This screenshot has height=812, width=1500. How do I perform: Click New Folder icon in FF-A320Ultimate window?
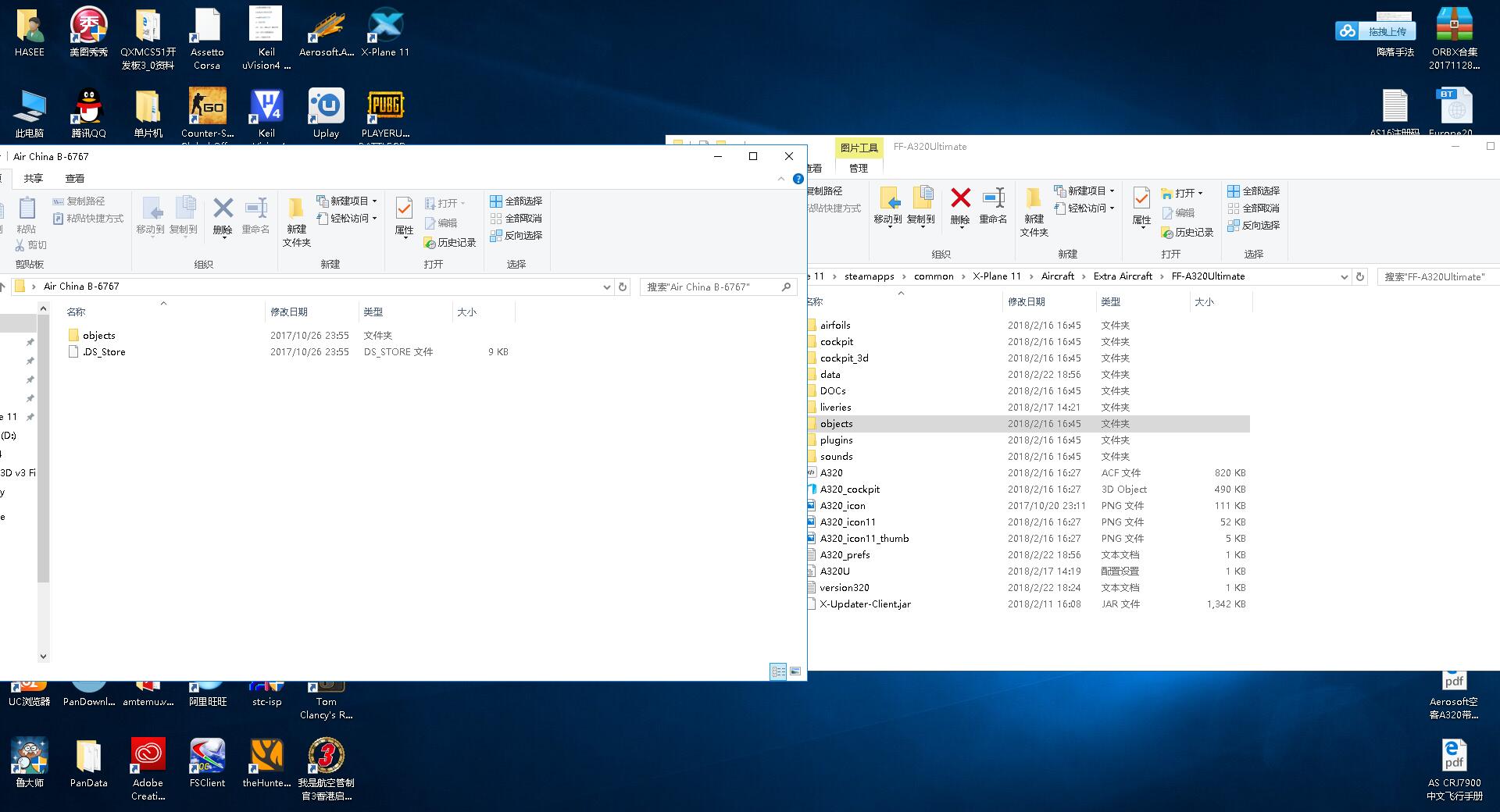pos(1034,198)
